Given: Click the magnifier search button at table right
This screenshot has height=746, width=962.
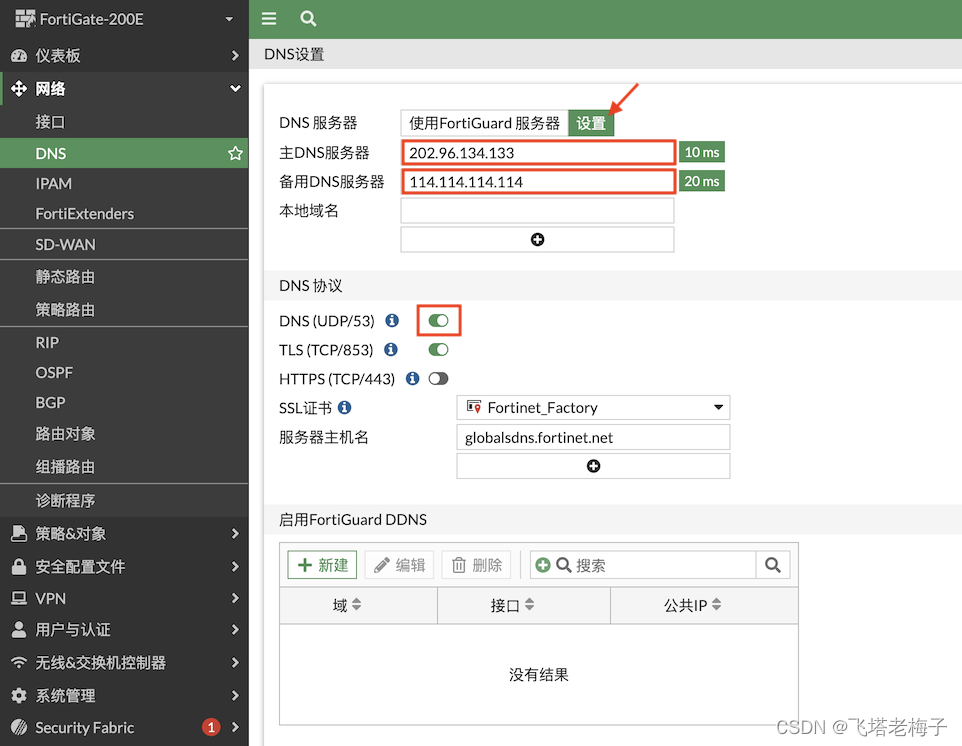Looking at the screenshot, I should coord(773,565).
